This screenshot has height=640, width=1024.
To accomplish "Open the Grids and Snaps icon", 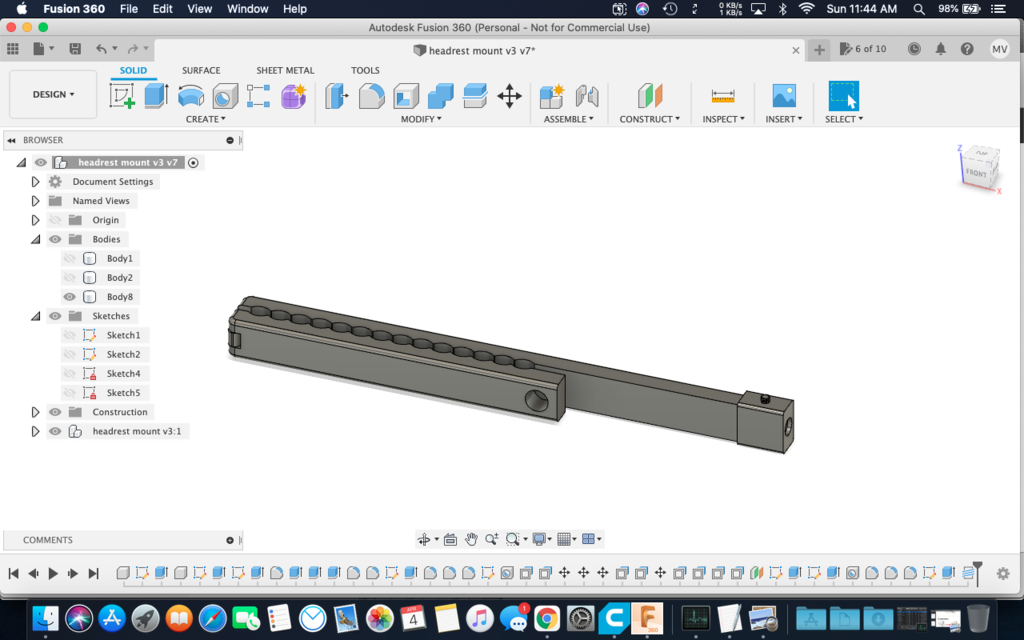I will (563, 539).
